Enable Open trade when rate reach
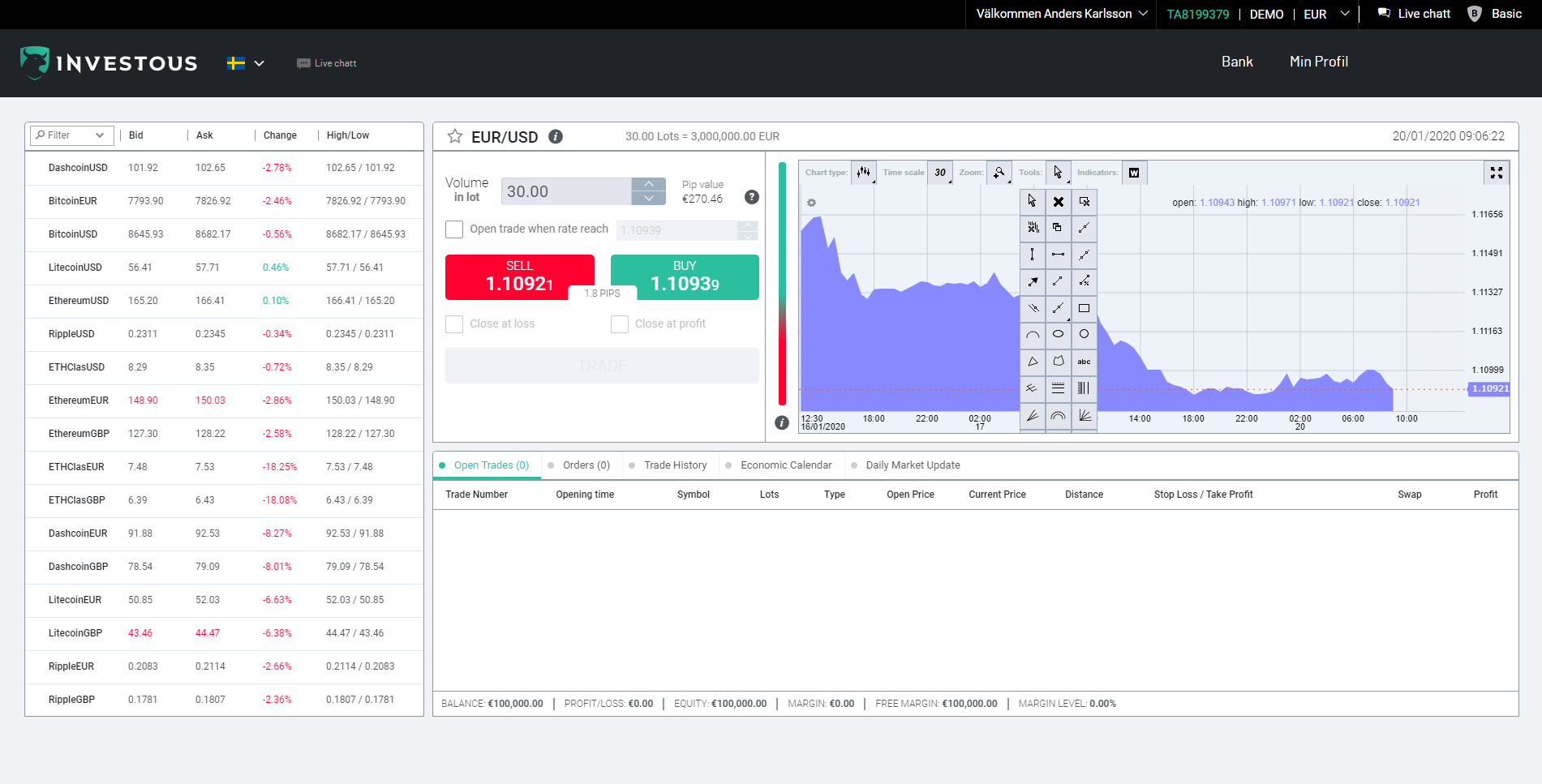The image size is (1542, 784). click(x=454, y=229)
